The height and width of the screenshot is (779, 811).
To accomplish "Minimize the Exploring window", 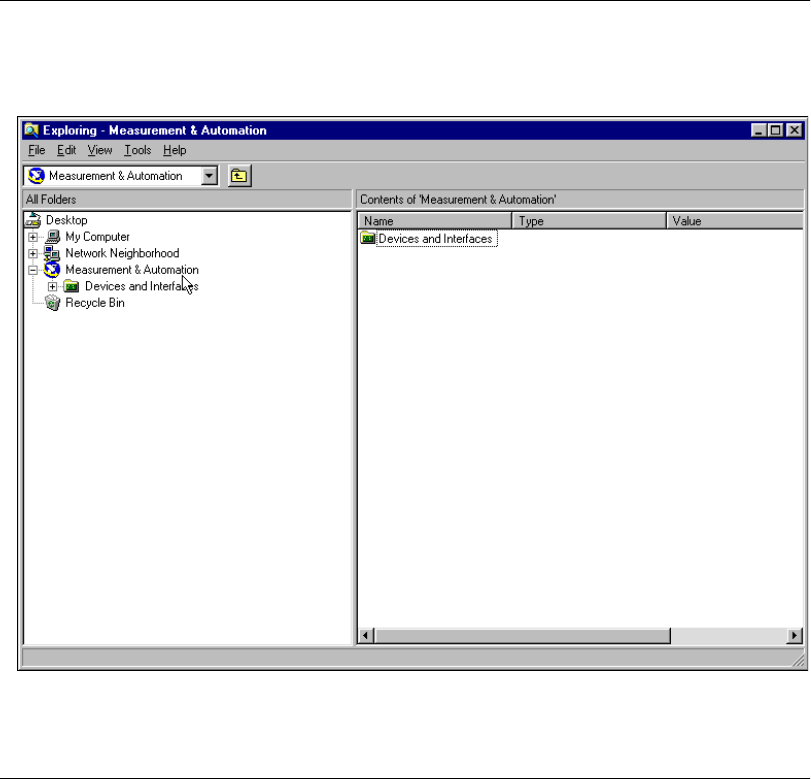I will (759, 130).
